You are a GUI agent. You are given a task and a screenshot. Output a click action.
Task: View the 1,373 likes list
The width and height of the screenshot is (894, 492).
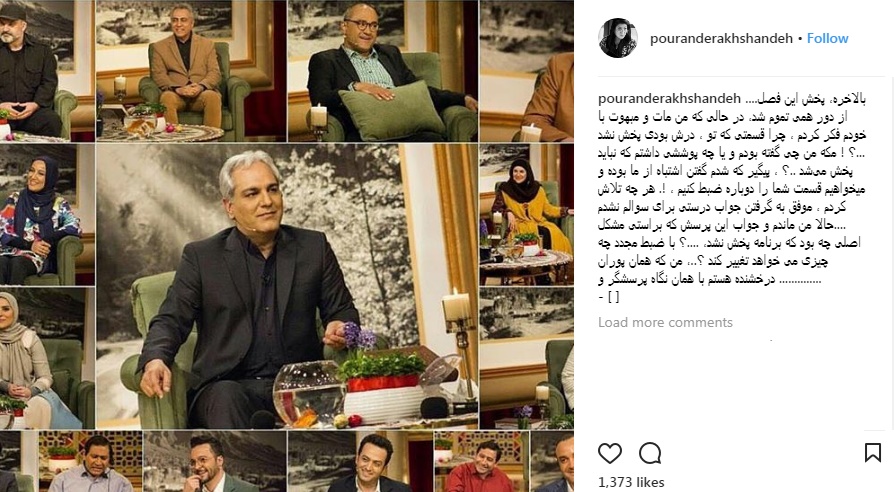pos(631,482)
